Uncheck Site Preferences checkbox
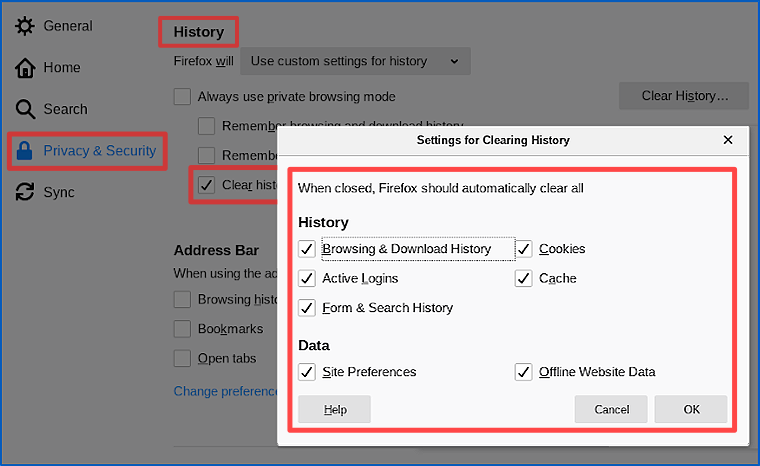This screenshot has height=466, width=760. point(307,372)
